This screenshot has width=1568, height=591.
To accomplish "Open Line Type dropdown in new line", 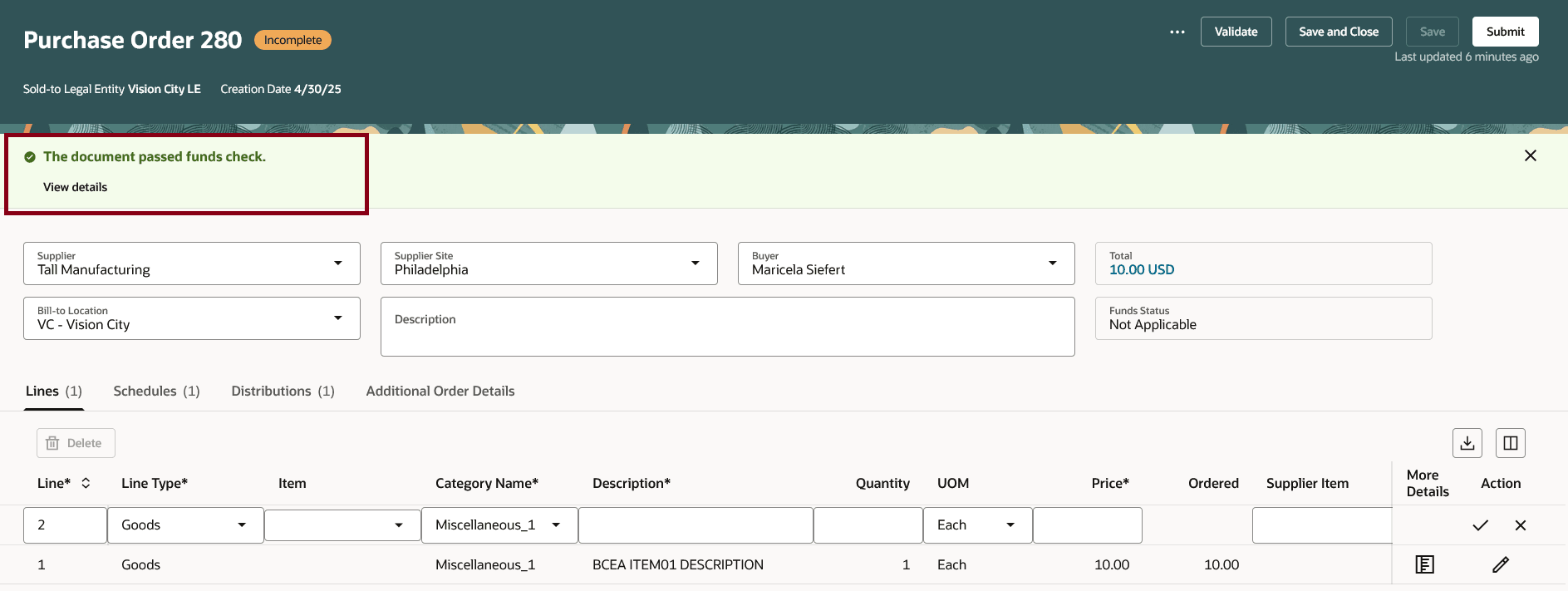I will 242,525.
